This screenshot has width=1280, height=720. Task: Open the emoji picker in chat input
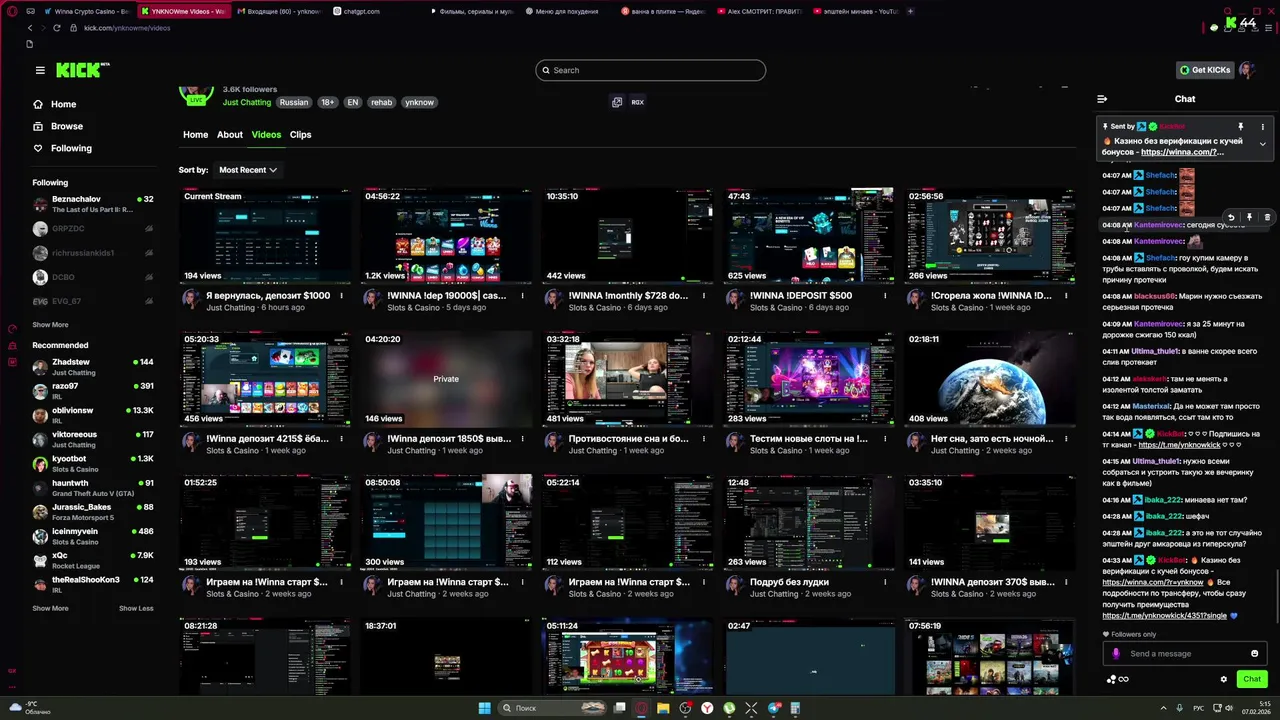pos(1255,653)
